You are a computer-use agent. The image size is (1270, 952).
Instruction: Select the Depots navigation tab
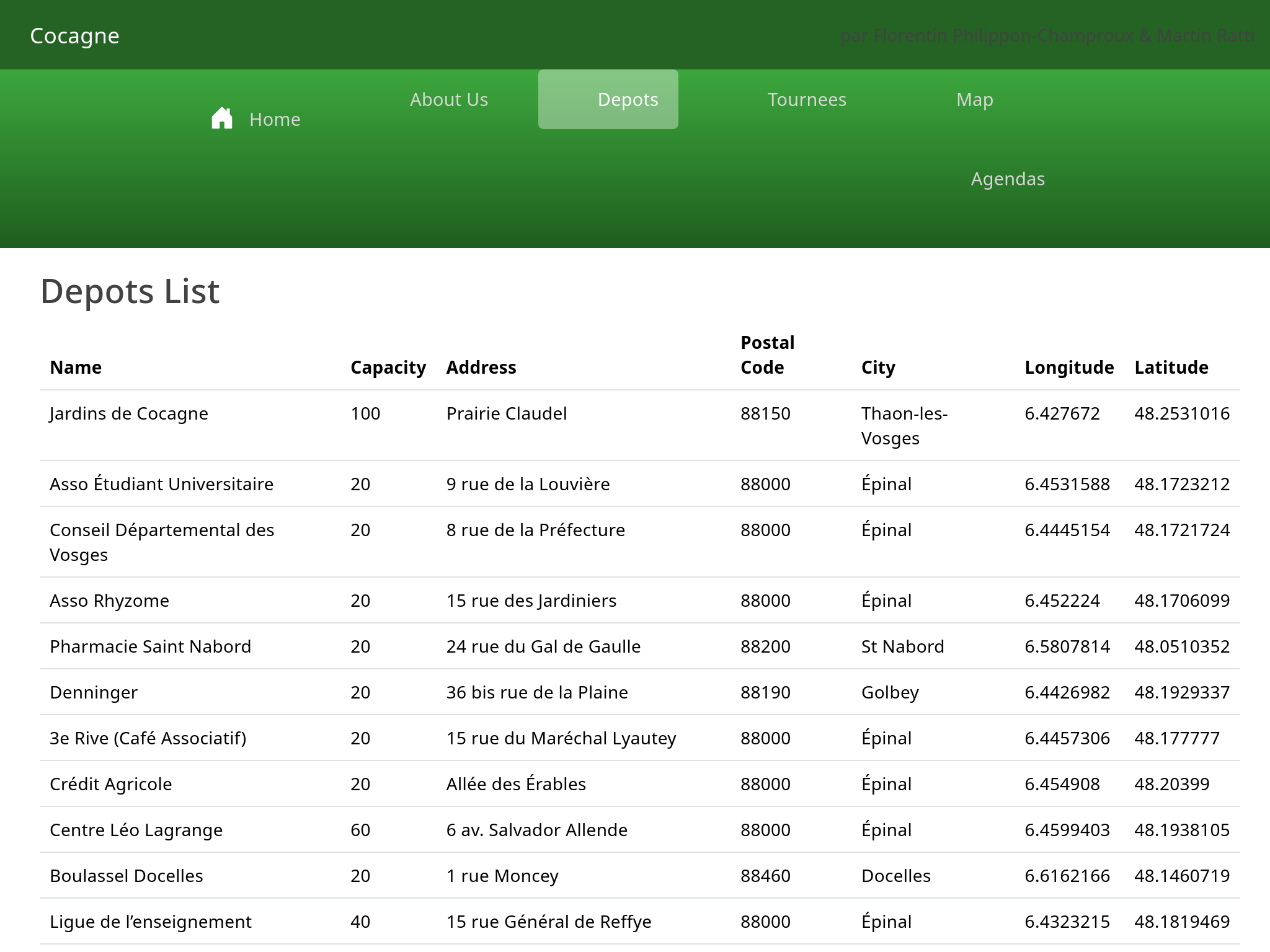(x=627, y=99)
